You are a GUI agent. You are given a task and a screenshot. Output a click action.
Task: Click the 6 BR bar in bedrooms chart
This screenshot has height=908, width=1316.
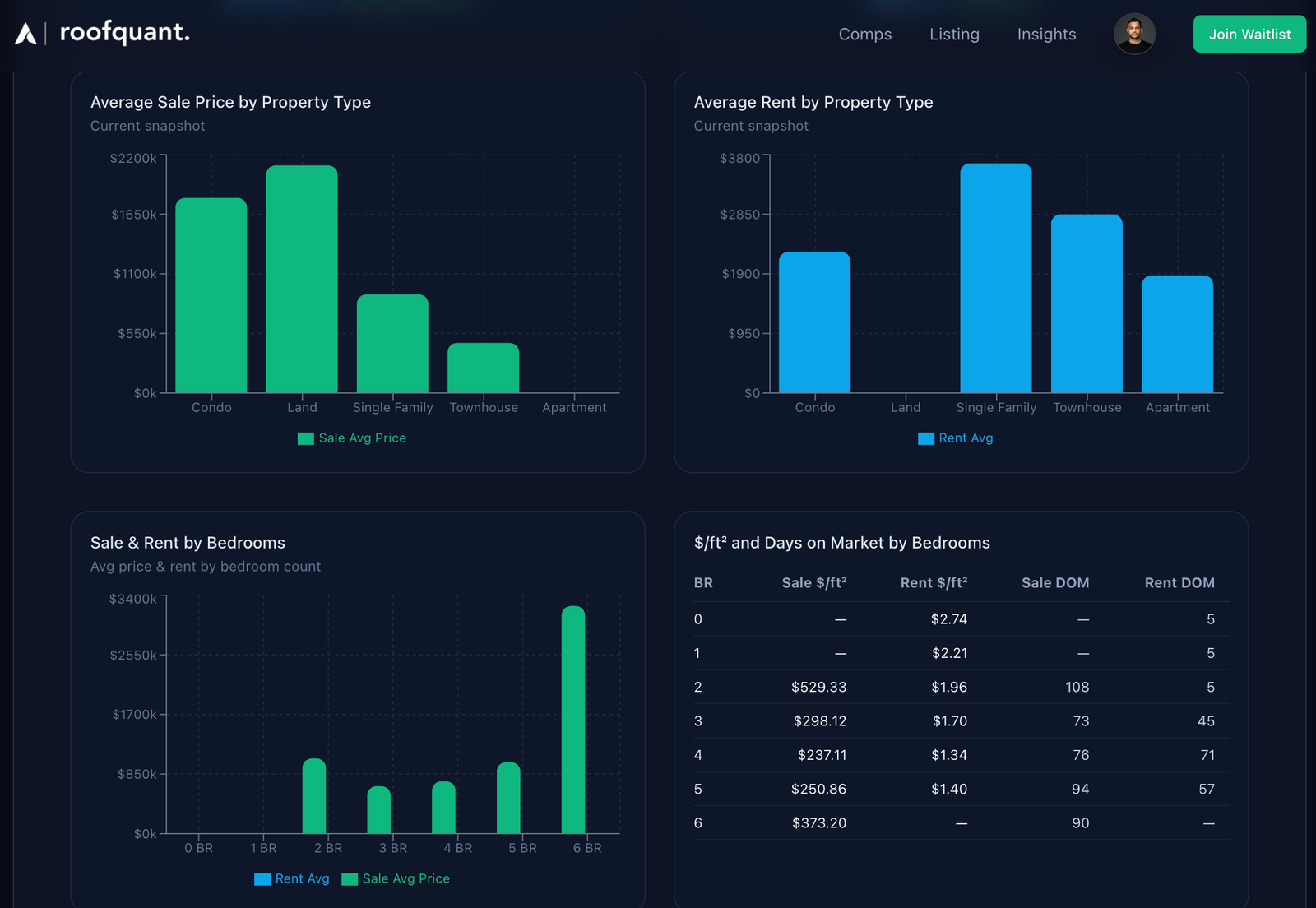573,720
